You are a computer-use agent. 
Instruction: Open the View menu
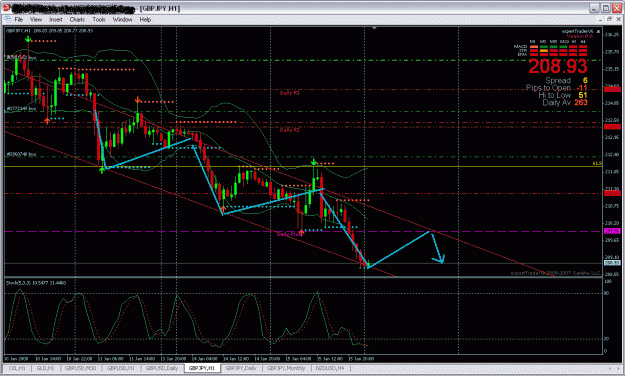pyautogui.click(x=36, y=20)
